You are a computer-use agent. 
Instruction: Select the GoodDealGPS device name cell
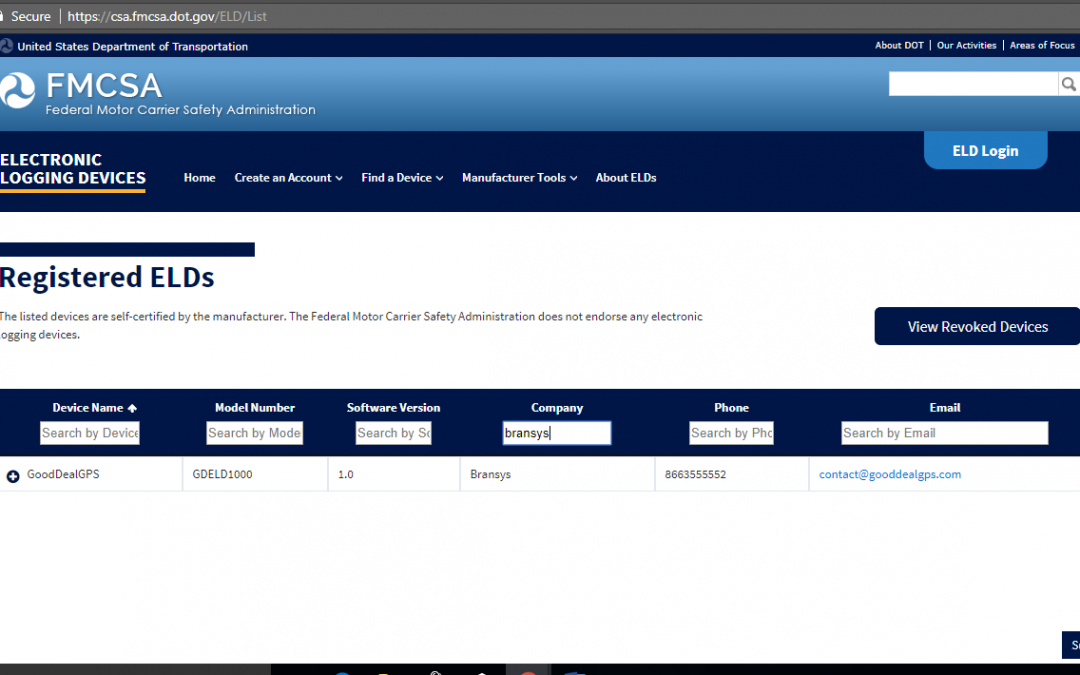coord(63,474)
